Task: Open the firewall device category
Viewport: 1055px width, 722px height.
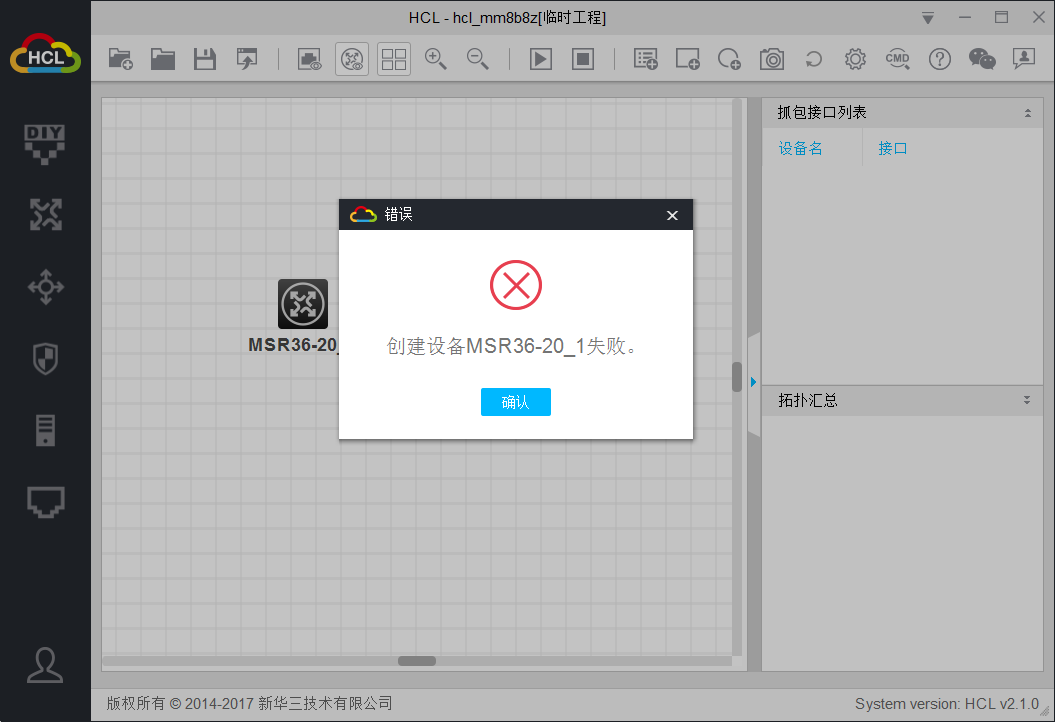Action: [45, 358]
